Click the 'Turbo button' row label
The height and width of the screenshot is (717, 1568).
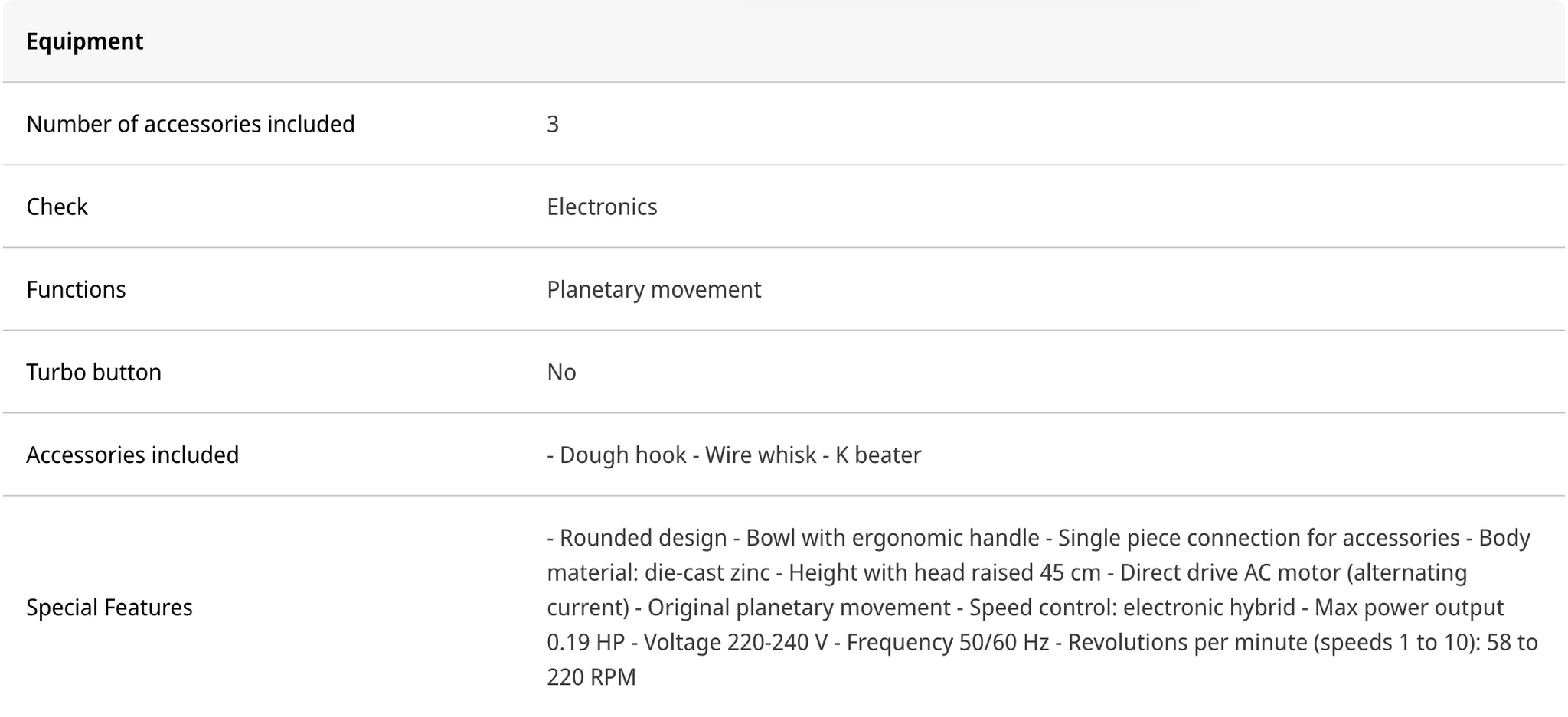pyautogui.click(x=93, y=372)
